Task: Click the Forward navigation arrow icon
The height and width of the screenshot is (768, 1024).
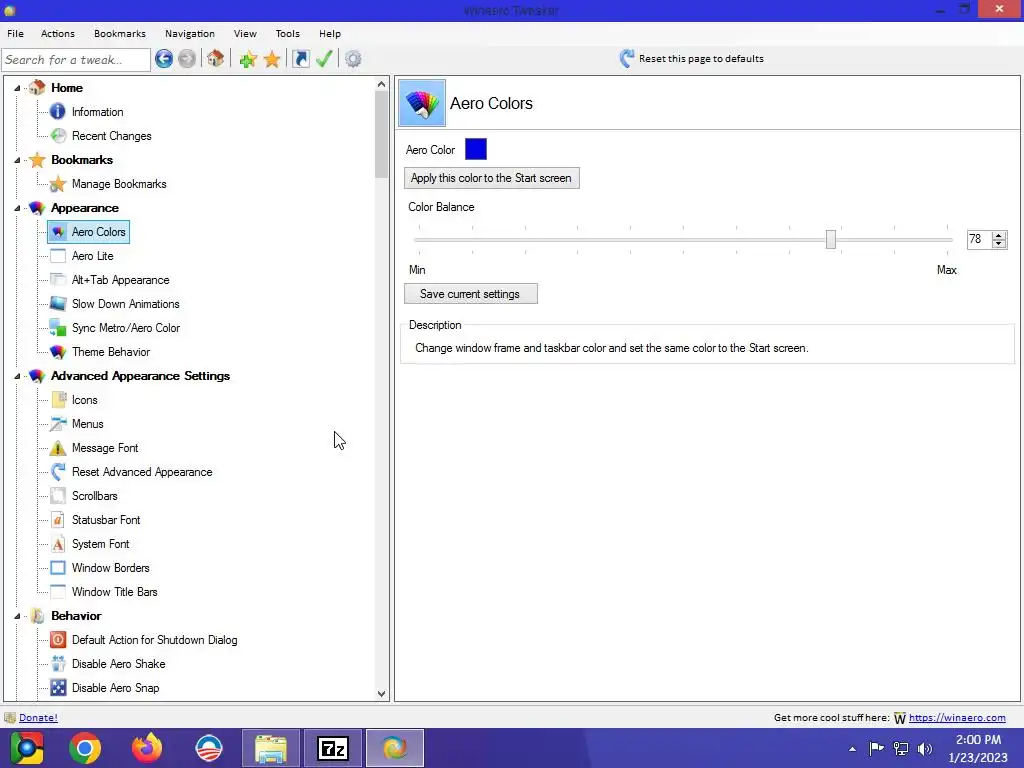Action: [x=187, y=59]
